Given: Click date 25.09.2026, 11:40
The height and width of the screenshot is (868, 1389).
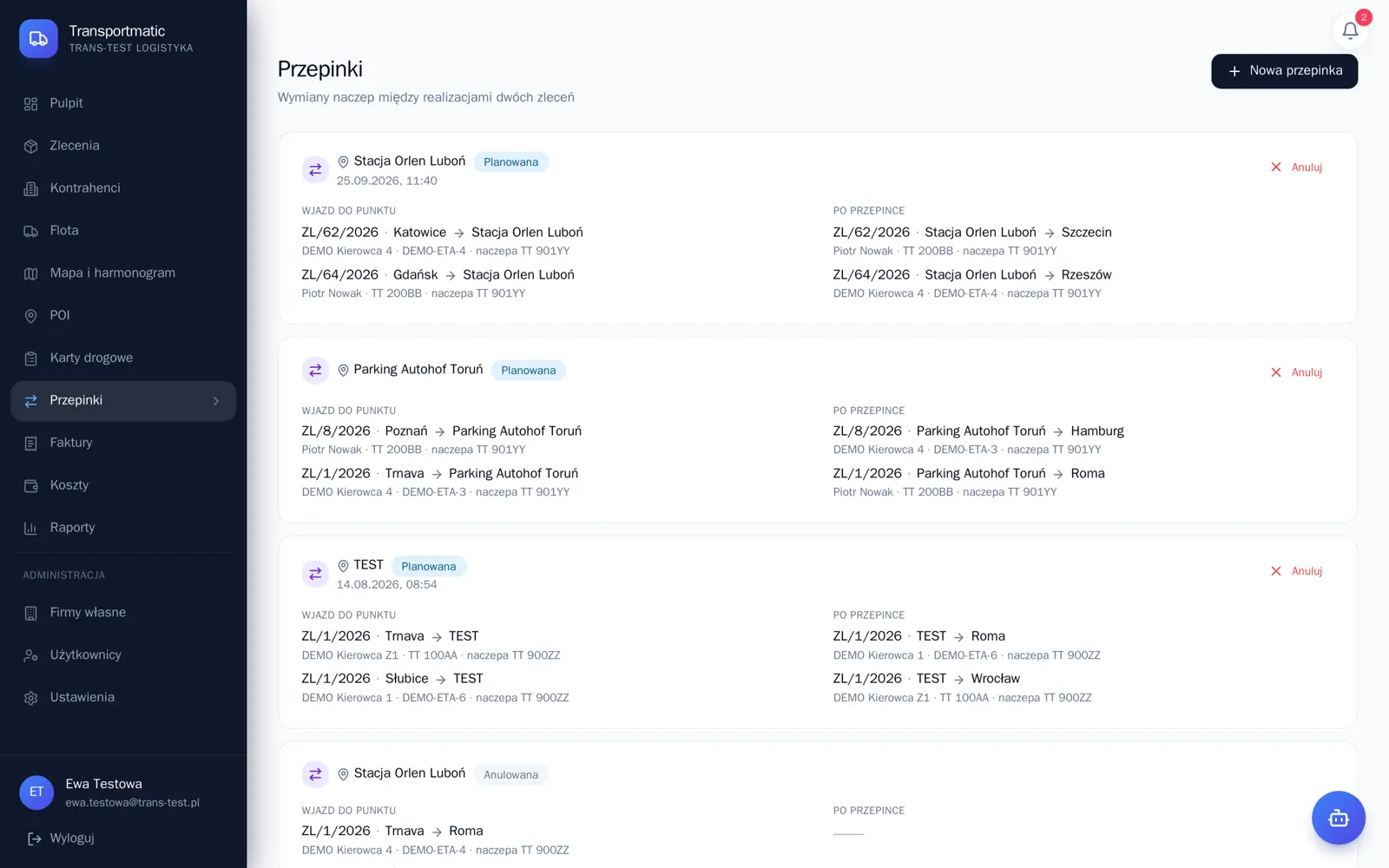Looking at the screenshot, I should (387, 181).
